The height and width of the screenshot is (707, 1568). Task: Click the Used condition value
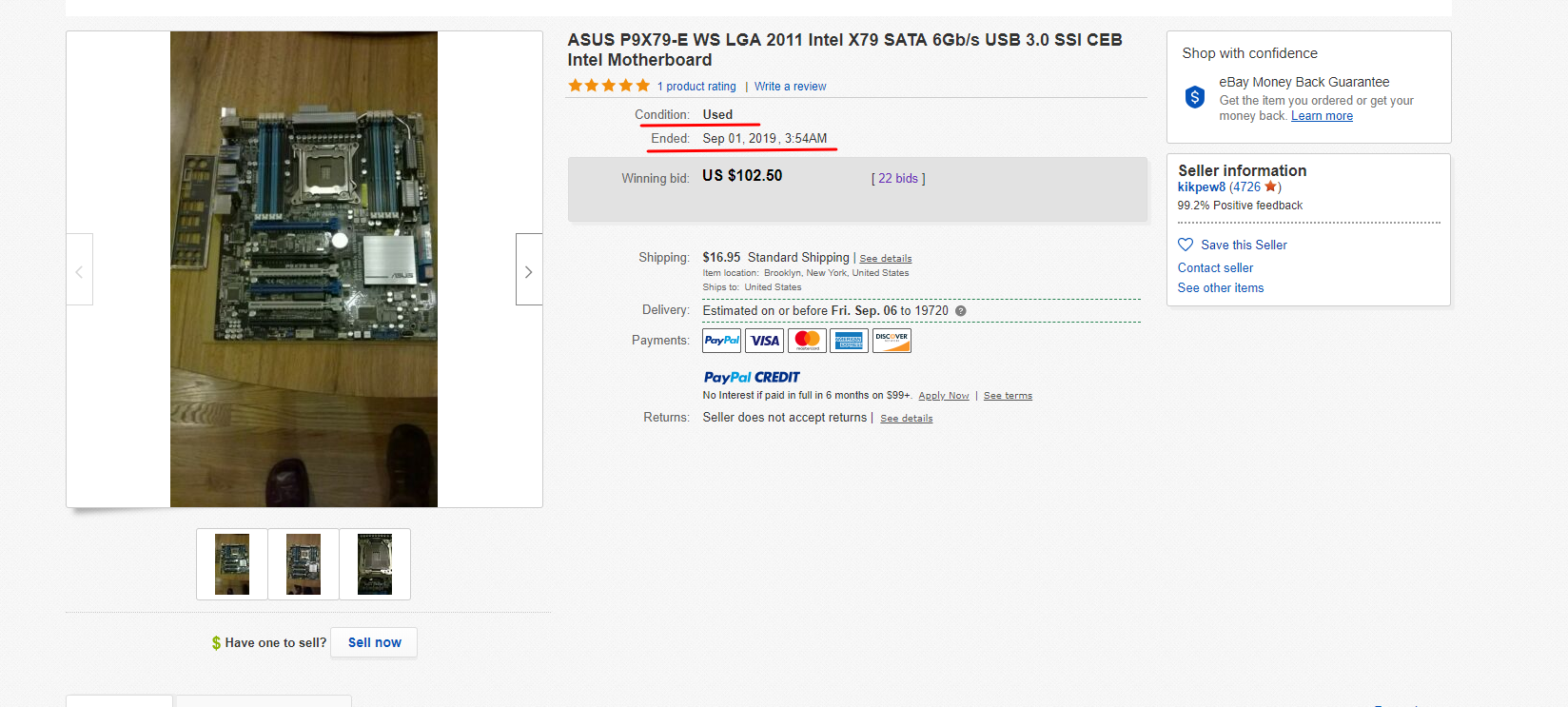pos(717,115)
